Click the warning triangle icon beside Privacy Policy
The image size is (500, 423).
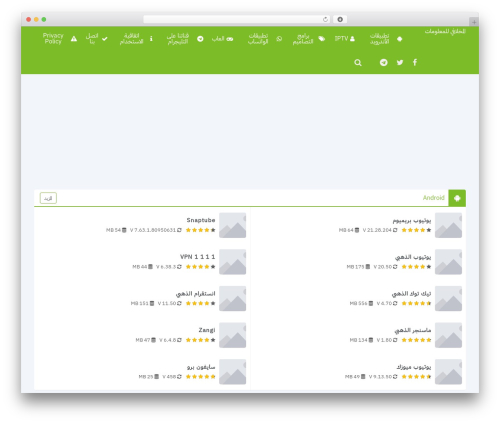click(x=74, y=39)
